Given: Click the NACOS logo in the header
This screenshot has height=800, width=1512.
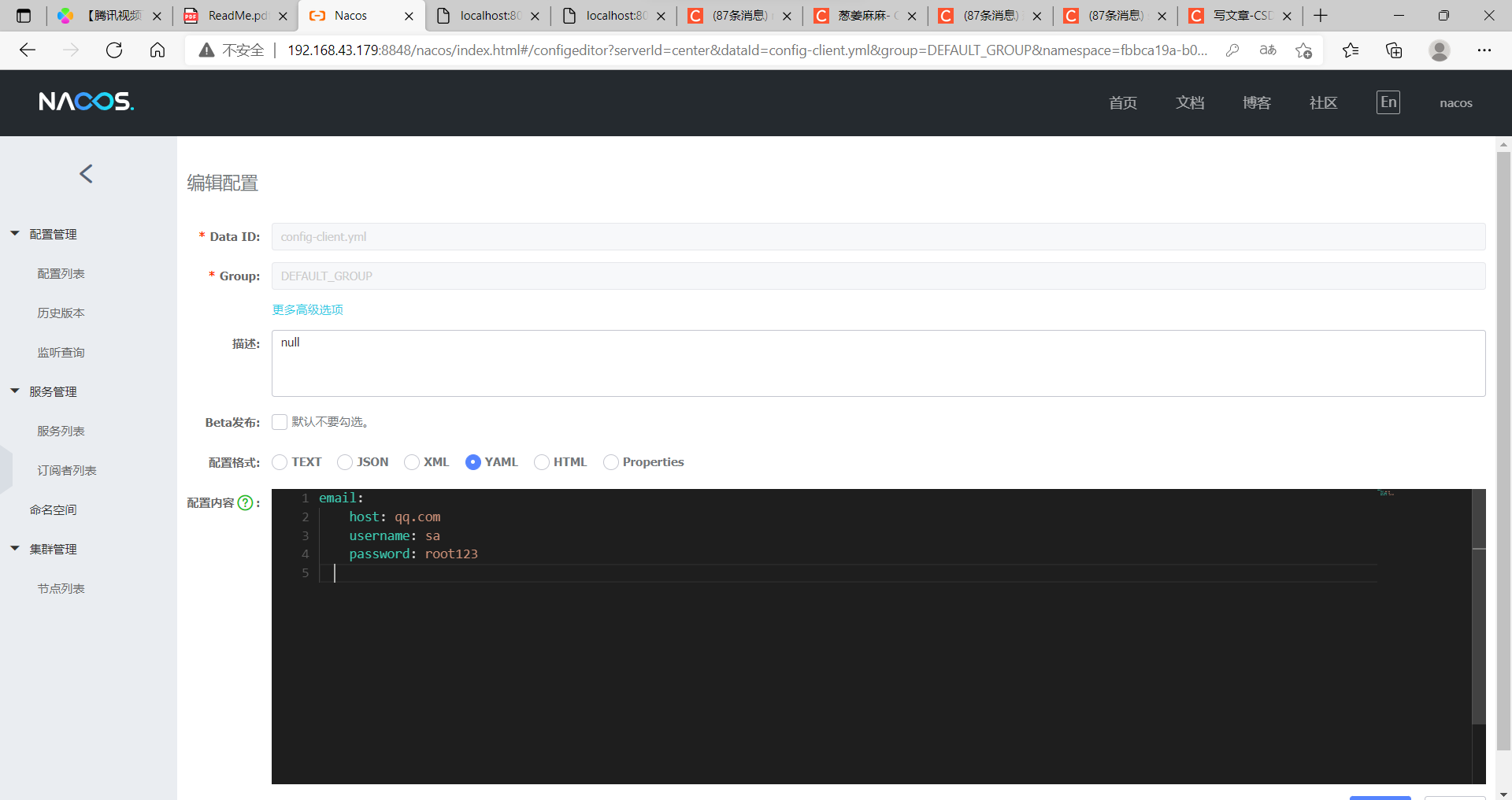Looking at the screenshot, I should point(86,101).
